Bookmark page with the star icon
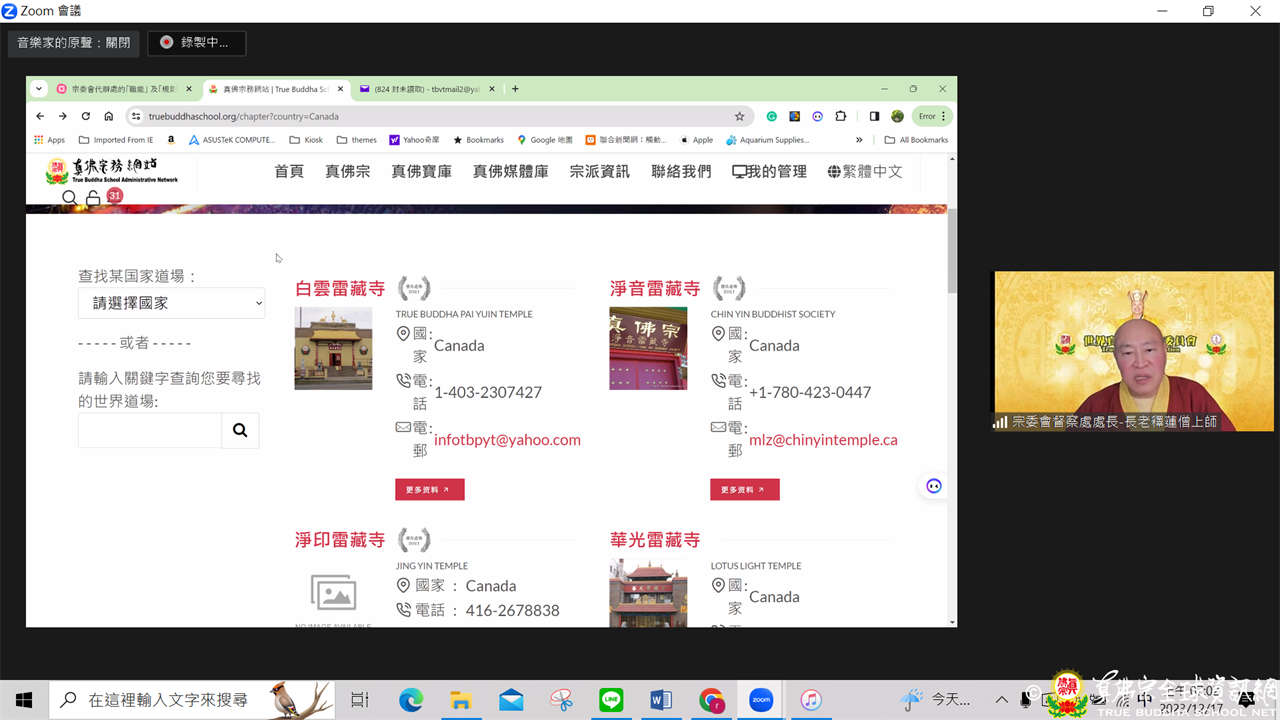Viewport: 1280px width, 720px height. (739, 116)
